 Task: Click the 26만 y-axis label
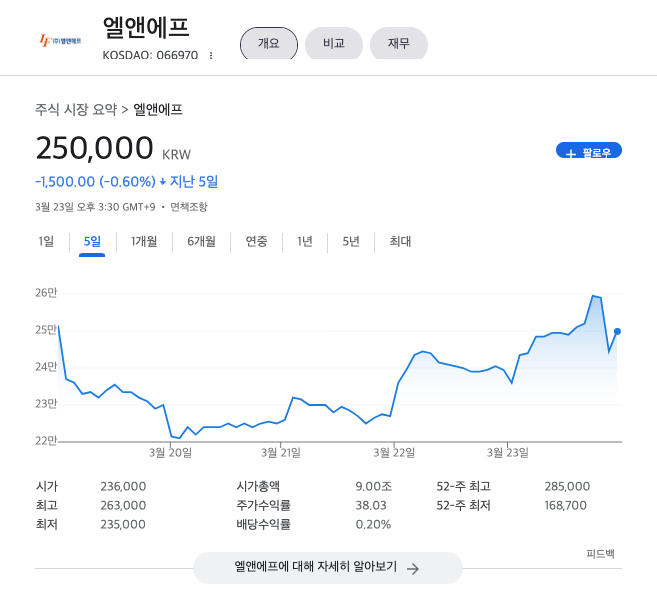(46, 292)
